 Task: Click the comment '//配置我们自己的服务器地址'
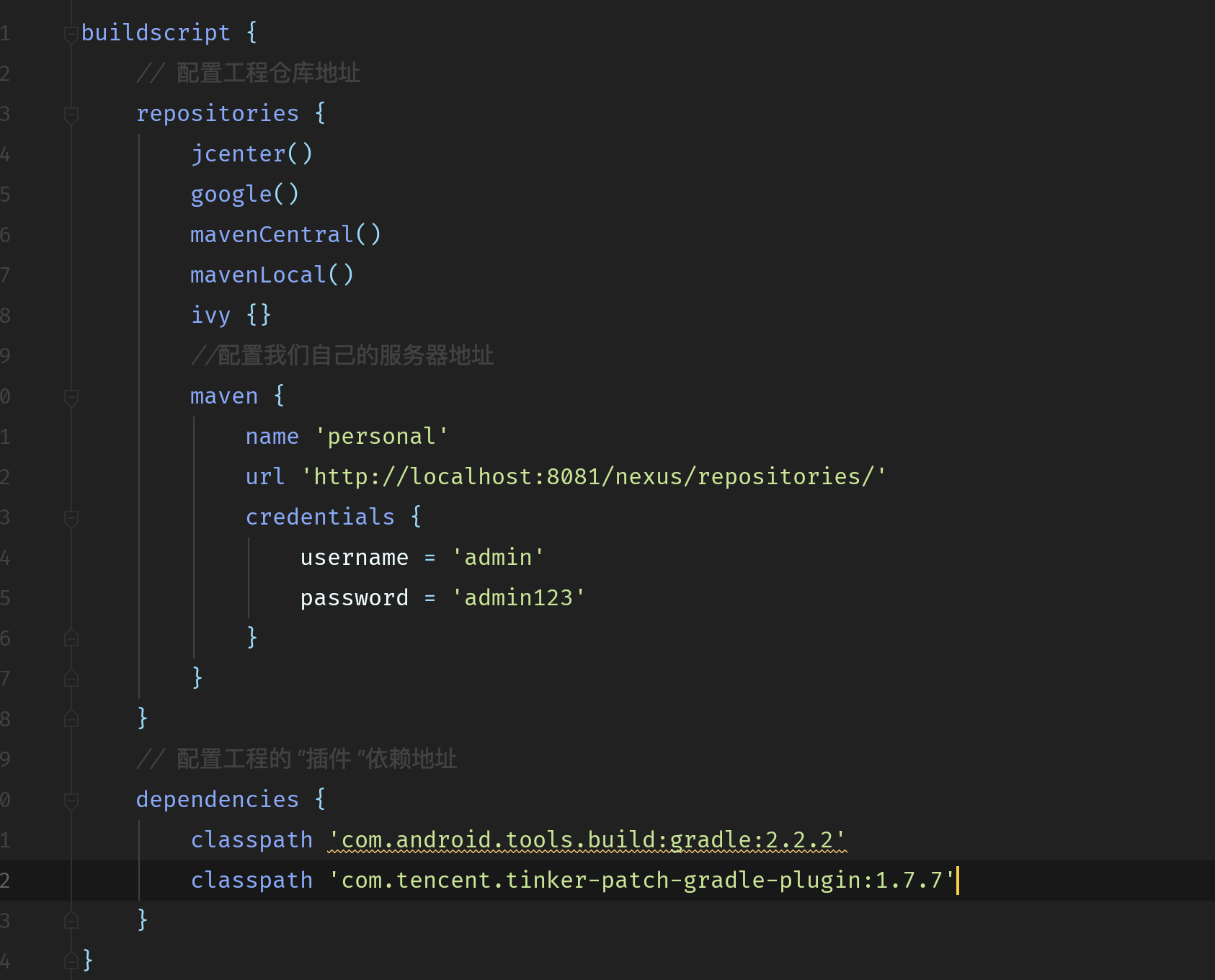(342, 355)
